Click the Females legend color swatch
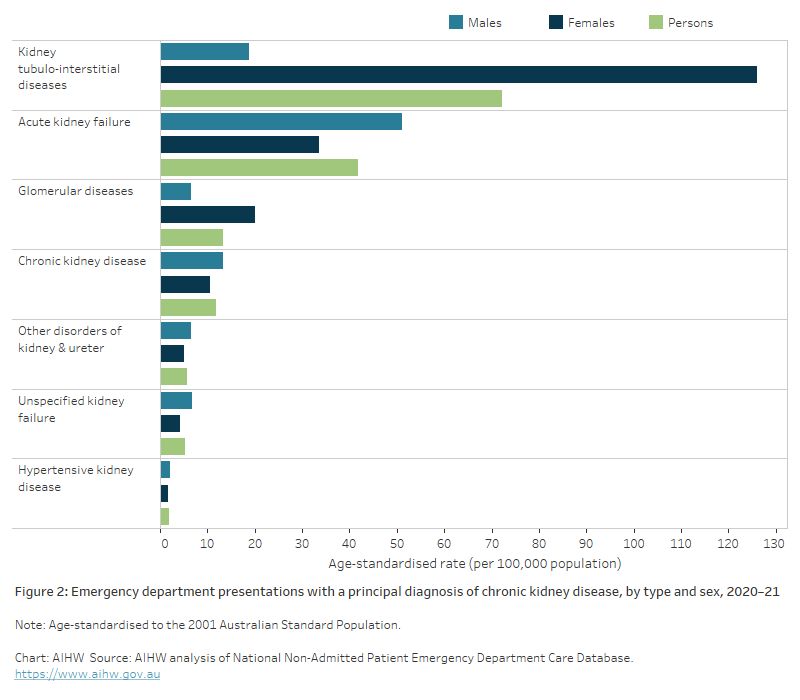The width and height of the screenshot is (800, 700). coord(554,23)
